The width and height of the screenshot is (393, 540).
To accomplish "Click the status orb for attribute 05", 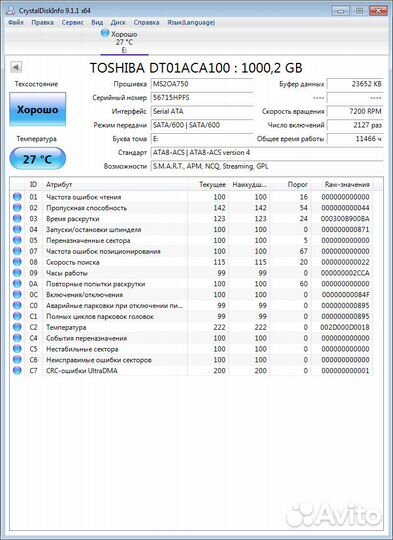I will pyautogui.click(x=17, y=240).
